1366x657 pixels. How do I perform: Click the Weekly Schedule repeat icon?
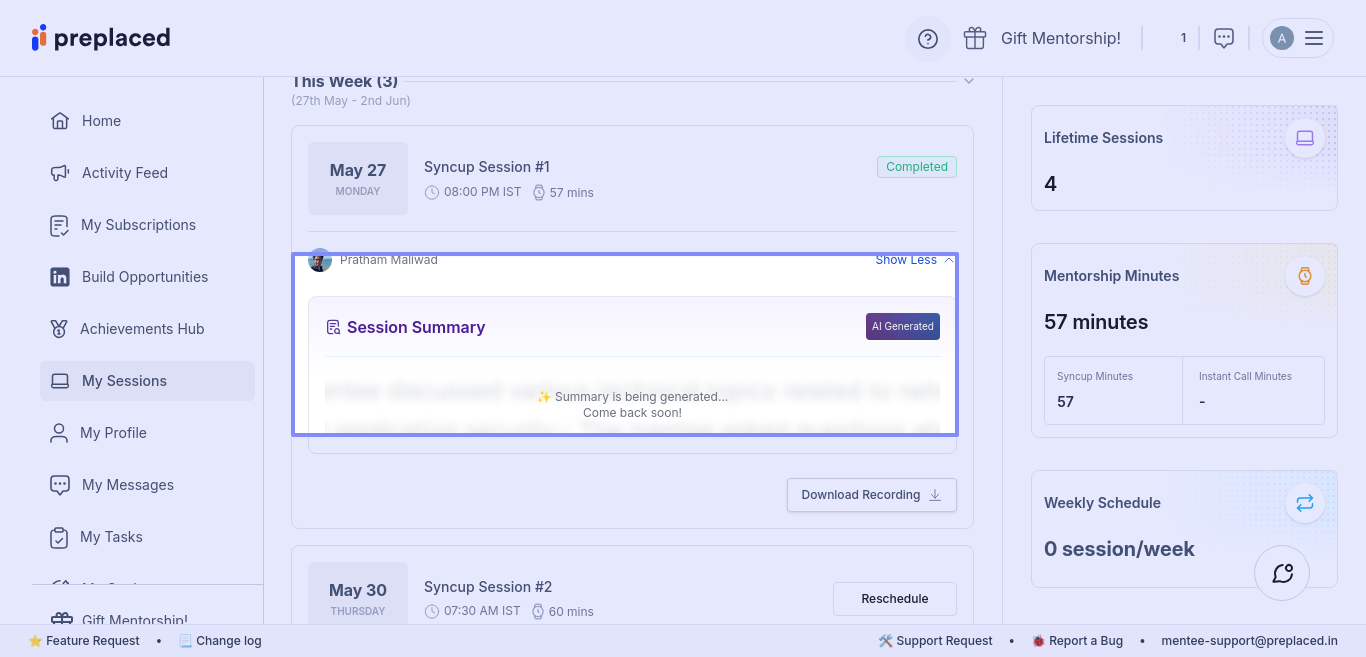(1305, 503)
